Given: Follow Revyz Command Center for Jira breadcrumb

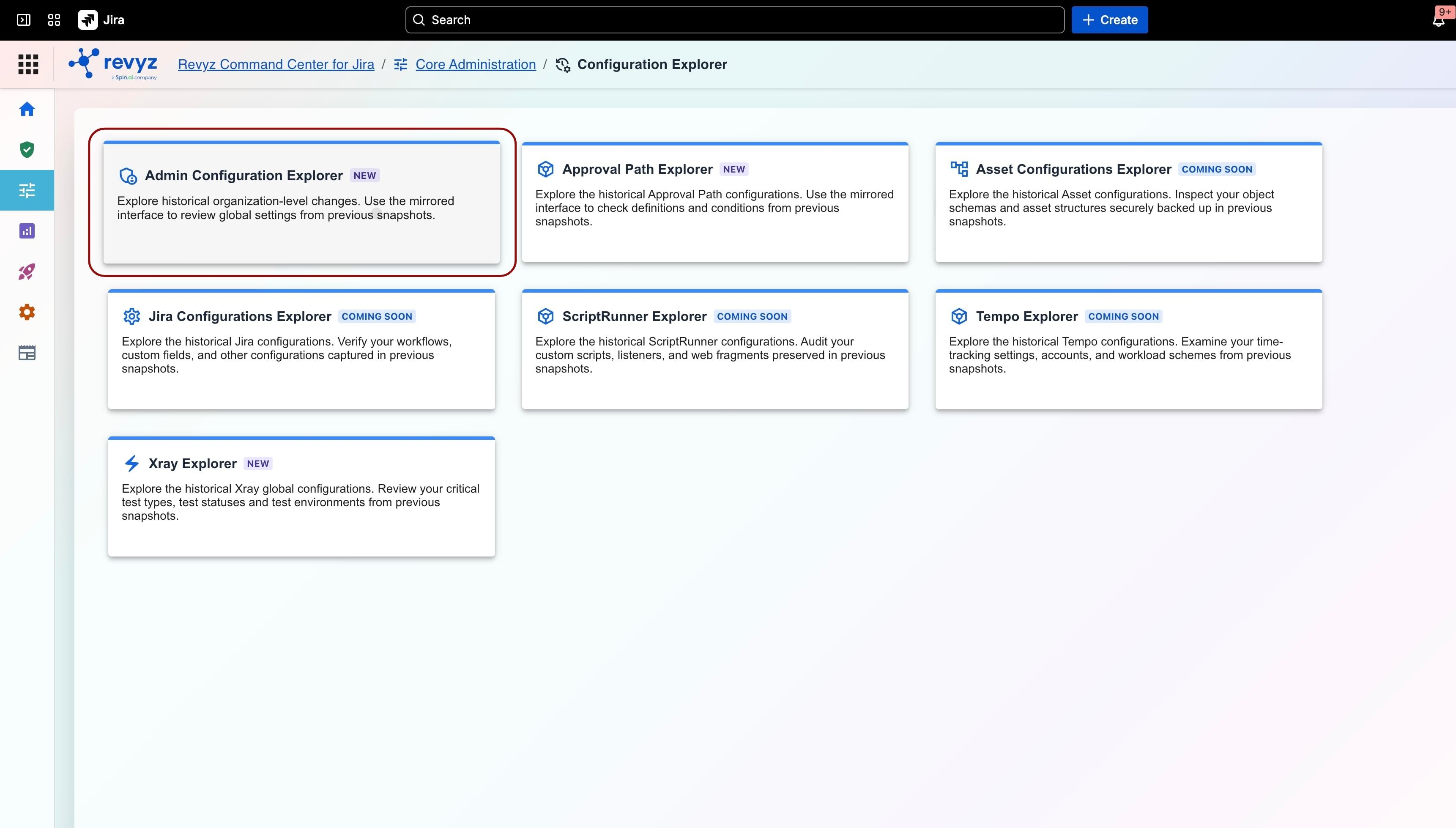Looking at the screenshot, I should (276, 64).
